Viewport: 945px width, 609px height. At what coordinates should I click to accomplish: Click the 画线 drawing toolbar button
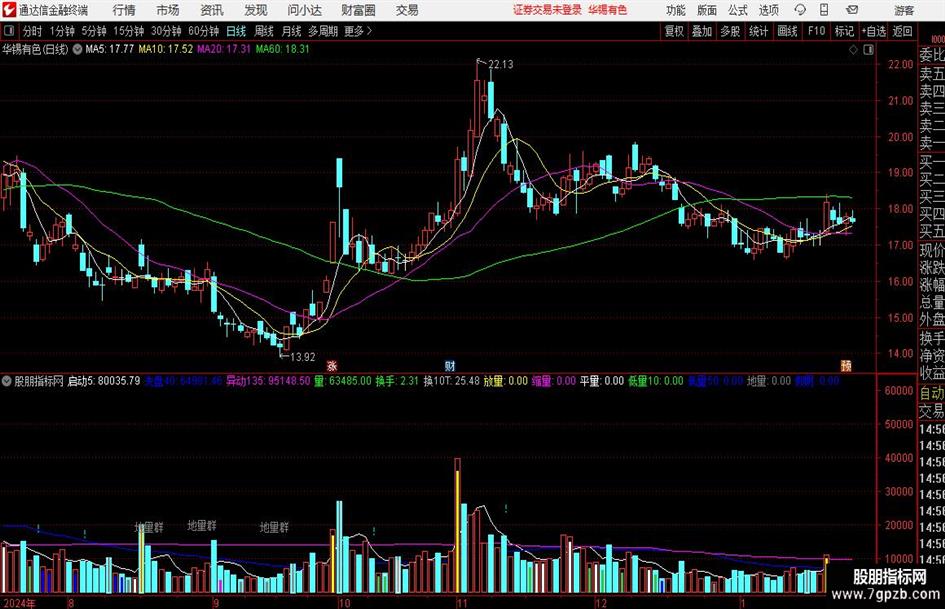[787, 31]
